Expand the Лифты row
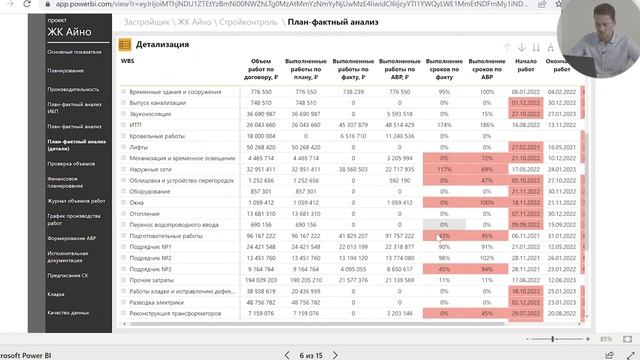 pyautogui.click(x=123, y=147)
